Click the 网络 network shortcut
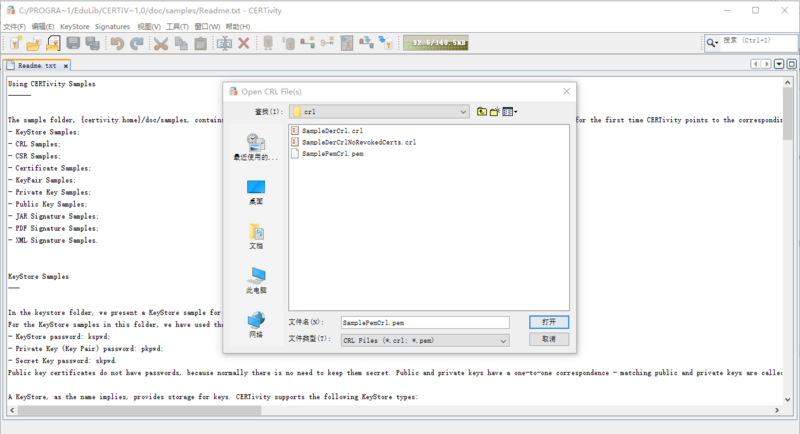800x434 pixels. click(x=256, y=325)
